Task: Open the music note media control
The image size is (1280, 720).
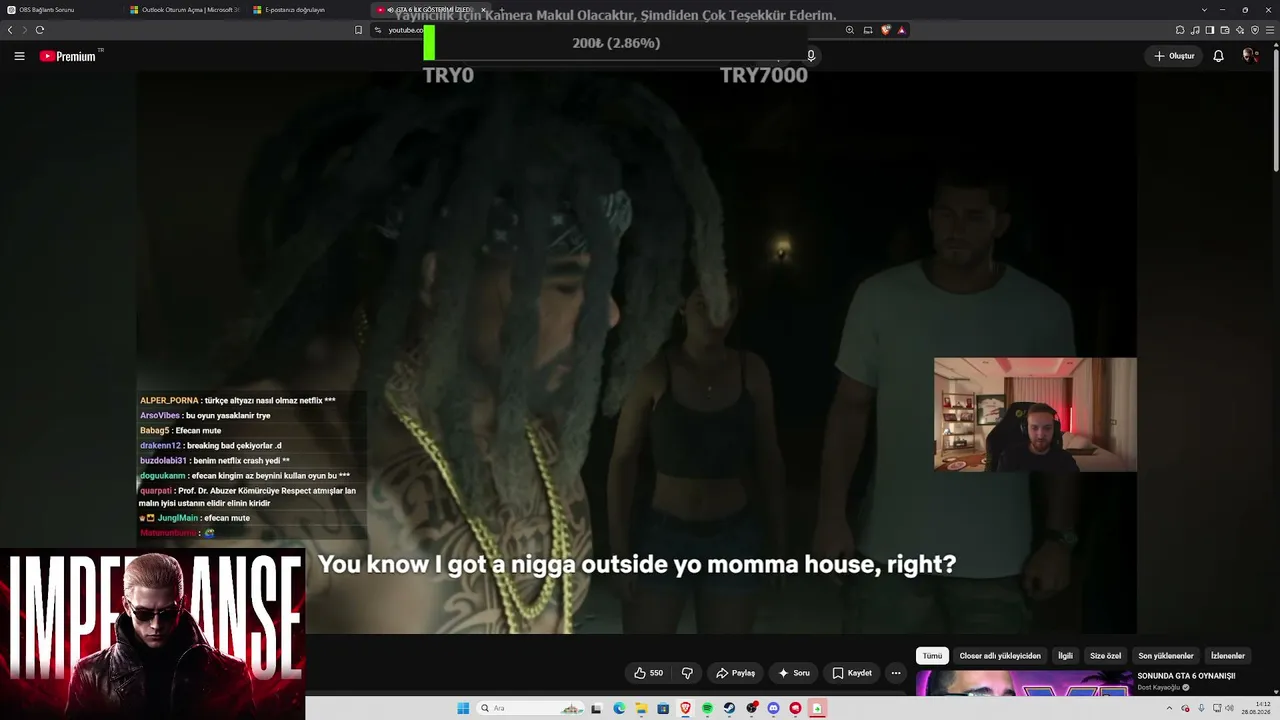Action: [1195, 30]
